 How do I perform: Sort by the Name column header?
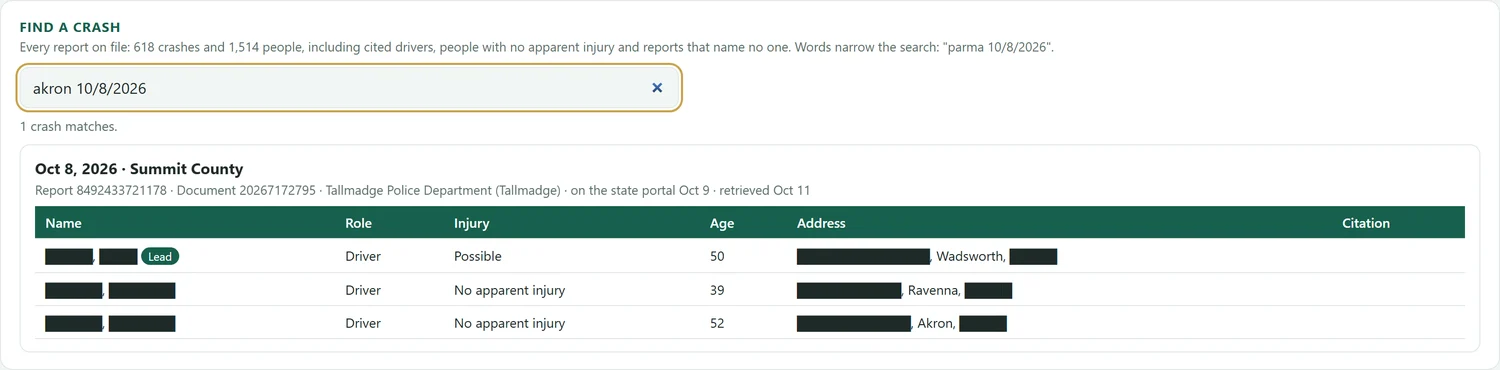(64, 223)
